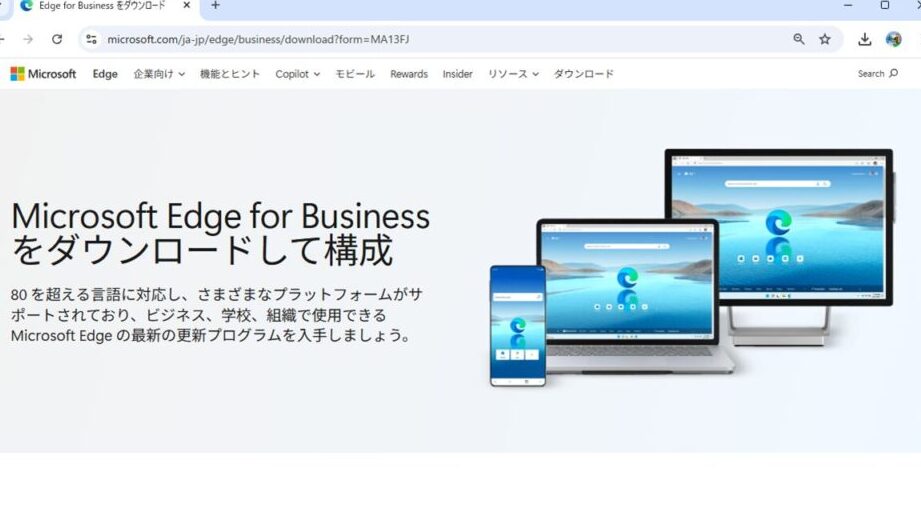The image size is (921, 518).
Task: Open the profile avatar menu
Action: [893, 39]
